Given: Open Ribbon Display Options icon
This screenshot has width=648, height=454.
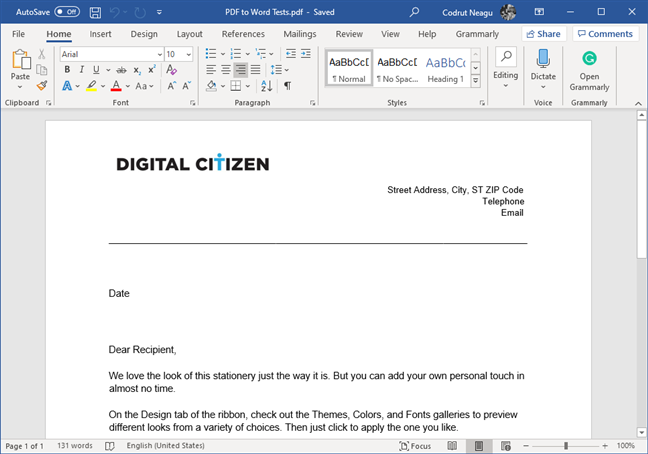Looking at the screenshot, I should click(539, 12).
